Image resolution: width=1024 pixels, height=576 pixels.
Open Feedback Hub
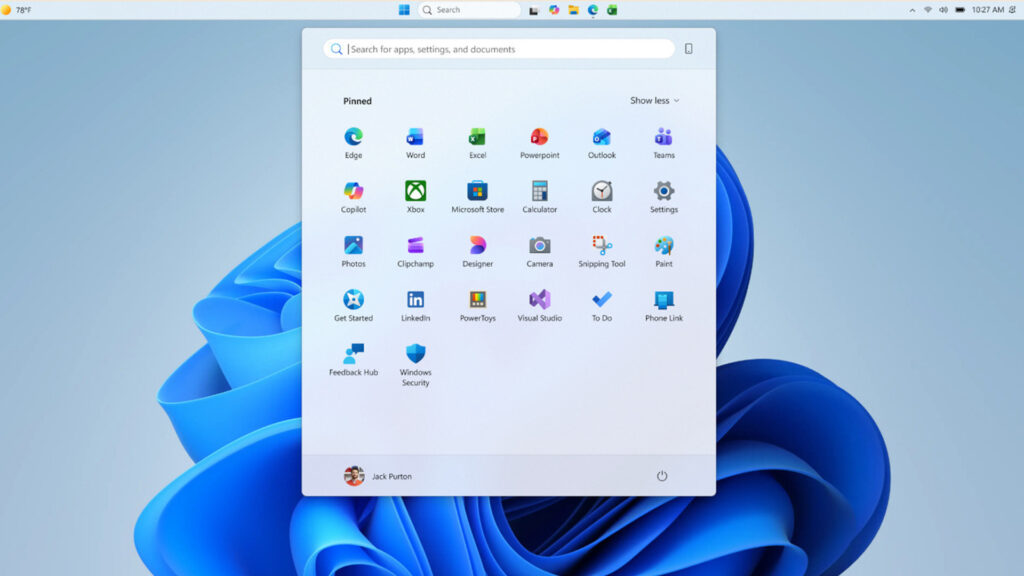click(x=353, y=360)
